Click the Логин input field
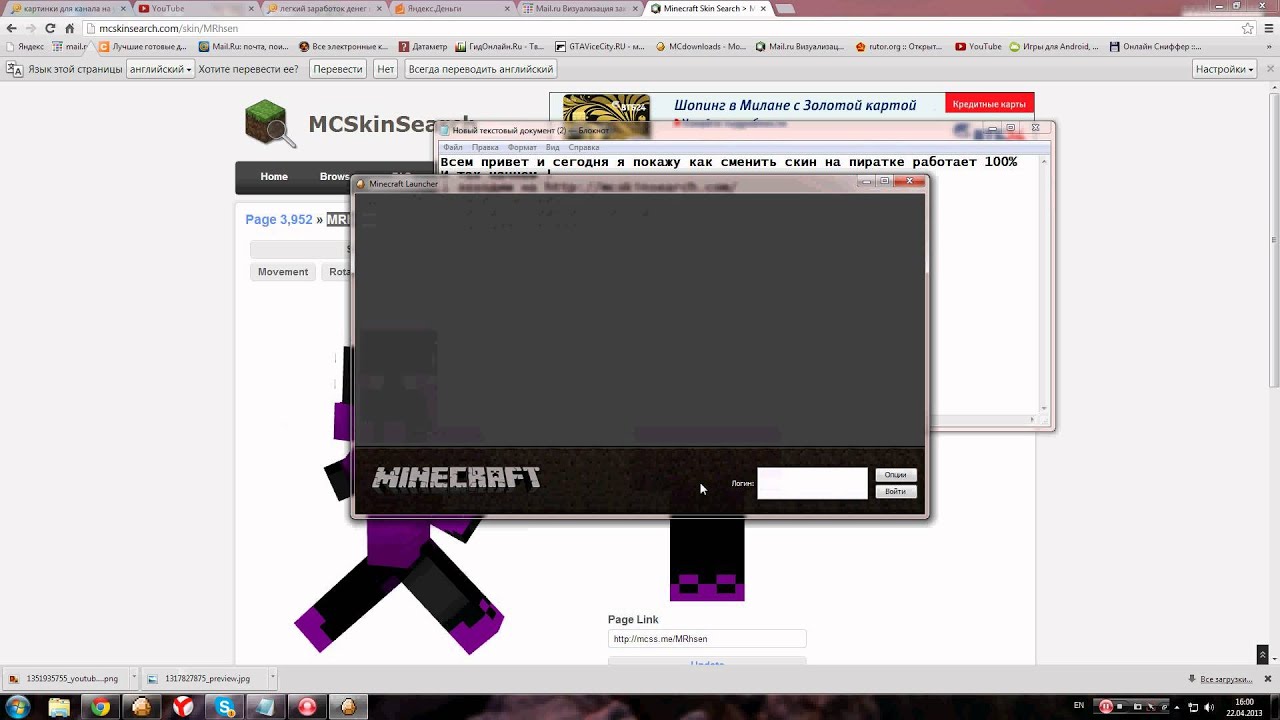Viewport: 1280px width, 720px height. coord(812,483)
